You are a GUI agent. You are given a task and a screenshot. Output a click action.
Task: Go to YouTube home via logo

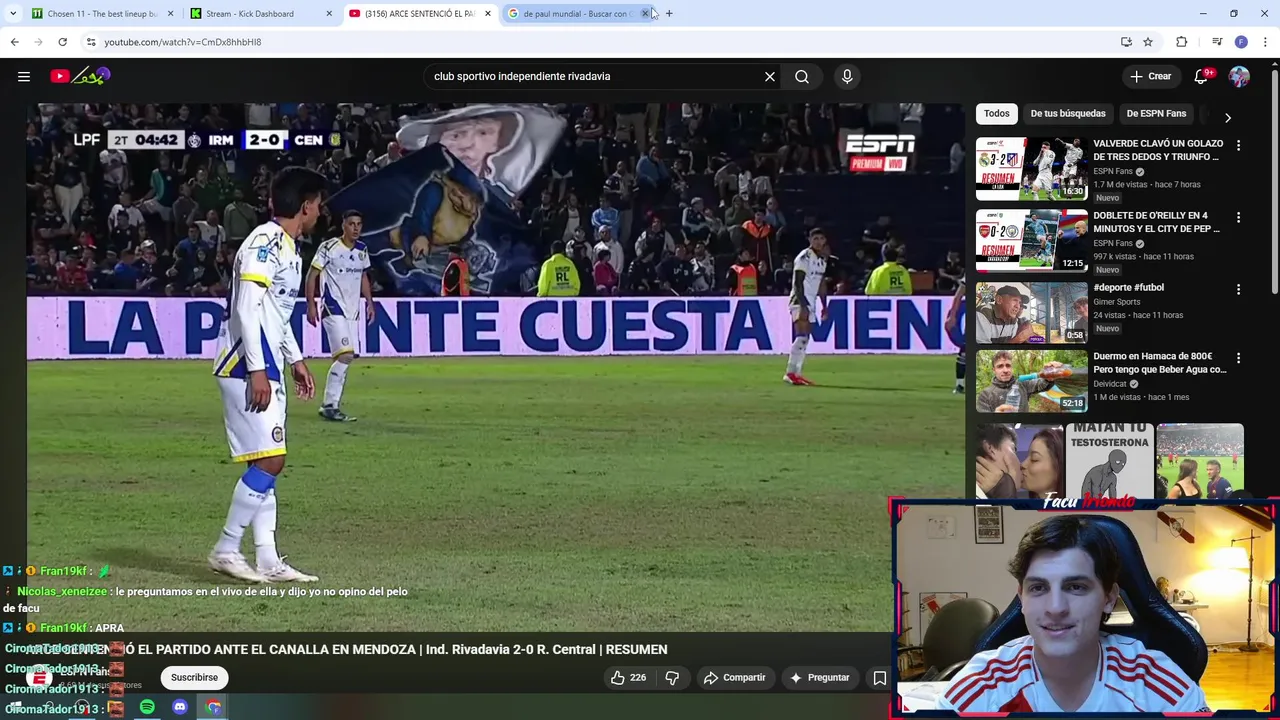pos(80,76)
